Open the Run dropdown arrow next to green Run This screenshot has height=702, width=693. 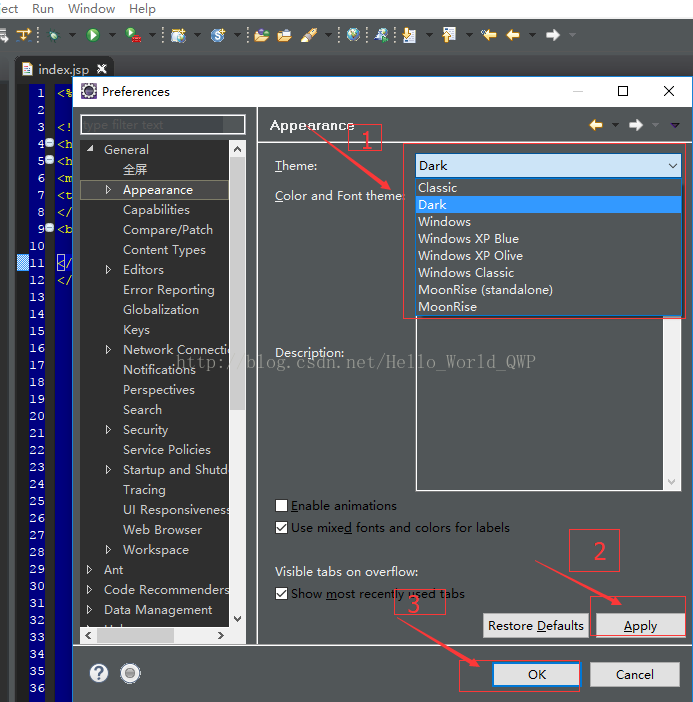coord(112,34)
